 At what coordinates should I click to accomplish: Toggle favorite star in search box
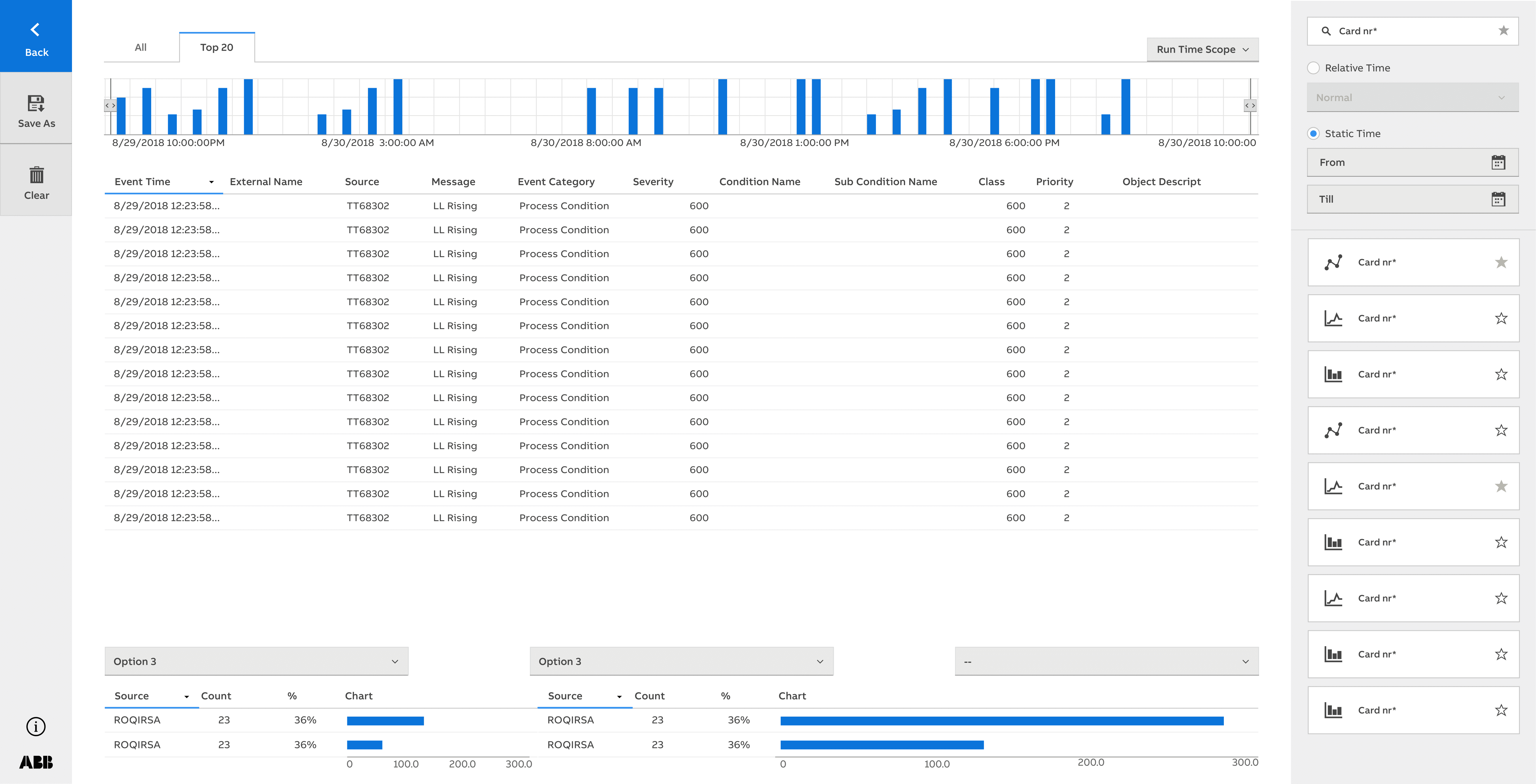1503,31
